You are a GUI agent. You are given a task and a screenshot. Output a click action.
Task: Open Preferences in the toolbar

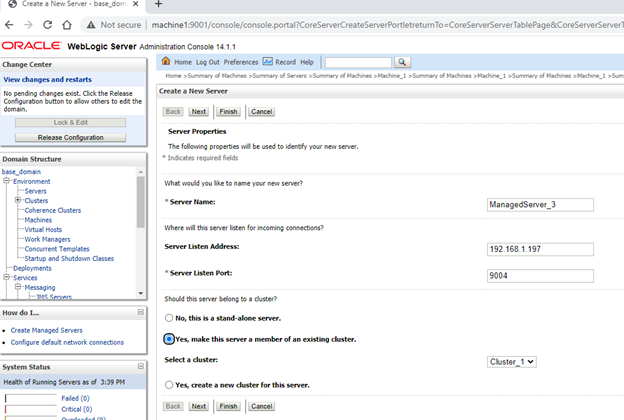point(241,62)
